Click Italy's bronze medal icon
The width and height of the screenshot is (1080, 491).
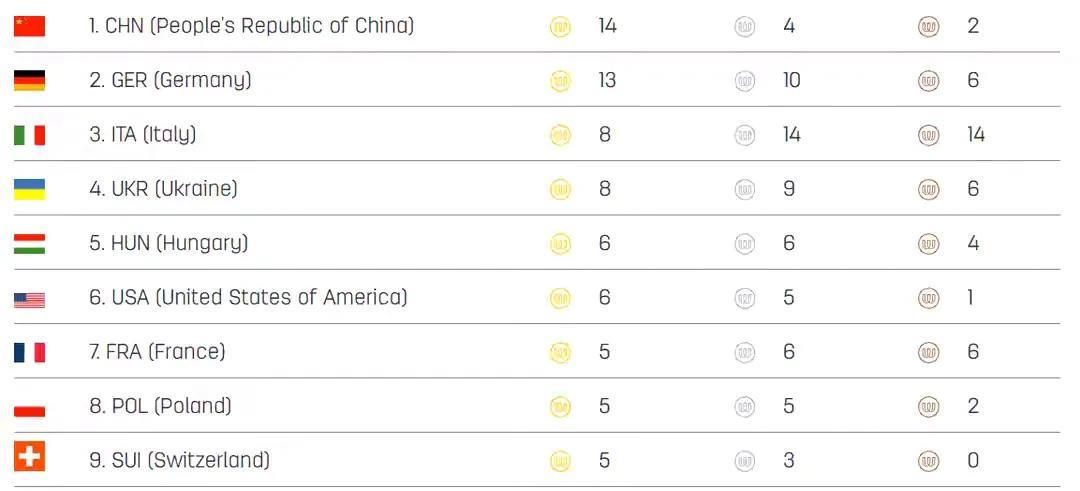coord(929,135)
